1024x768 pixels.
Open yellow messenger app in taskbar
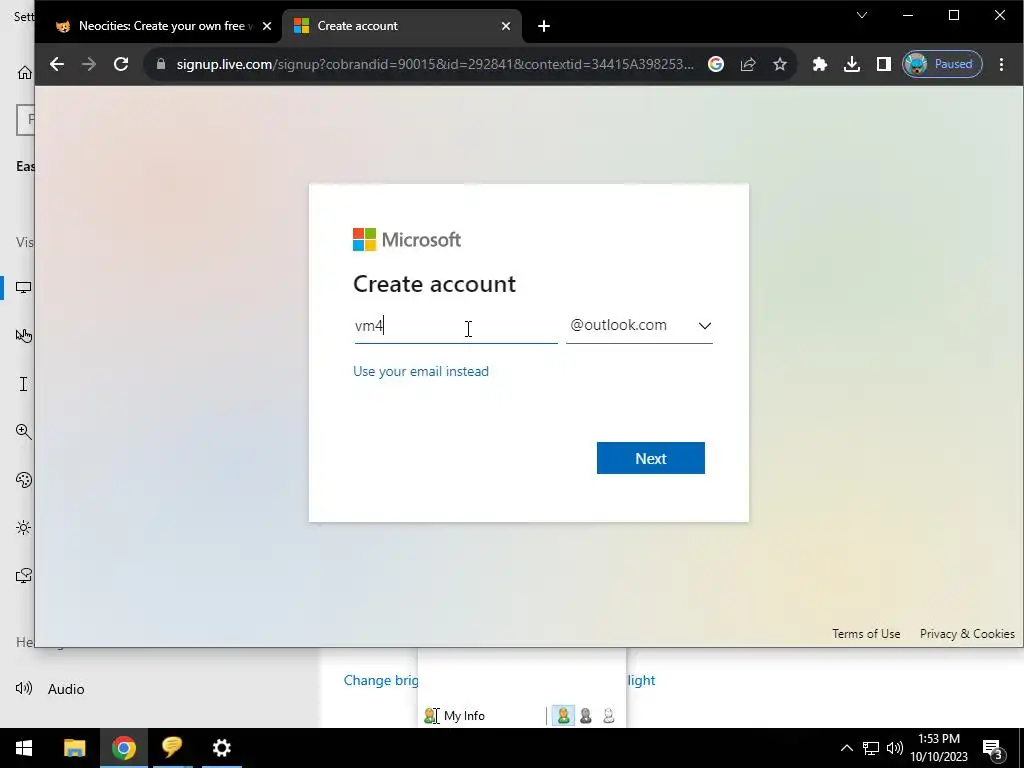(x=172, y=748)
